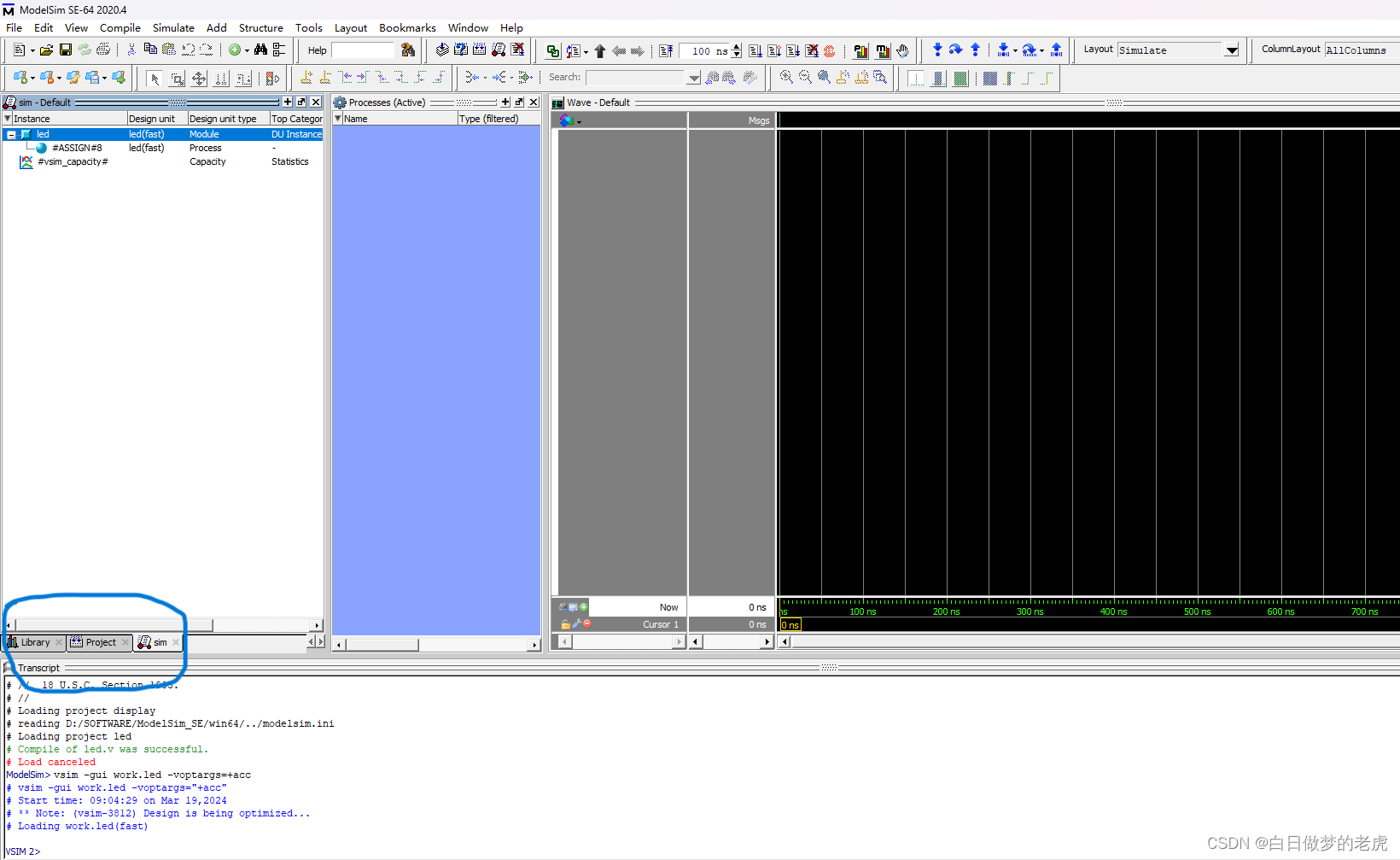Undock the Processes (Active) pane

(519, 102)
